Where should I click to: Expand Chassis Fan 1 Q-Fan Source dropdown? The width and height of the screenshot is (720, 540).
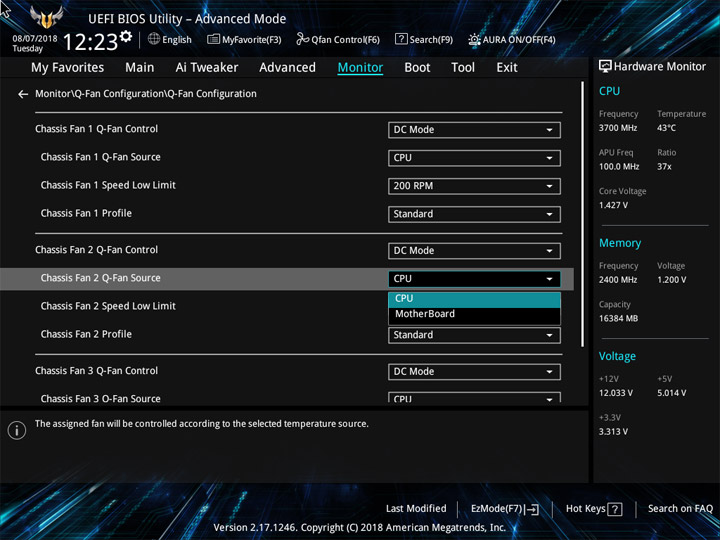tap(474, 158)
